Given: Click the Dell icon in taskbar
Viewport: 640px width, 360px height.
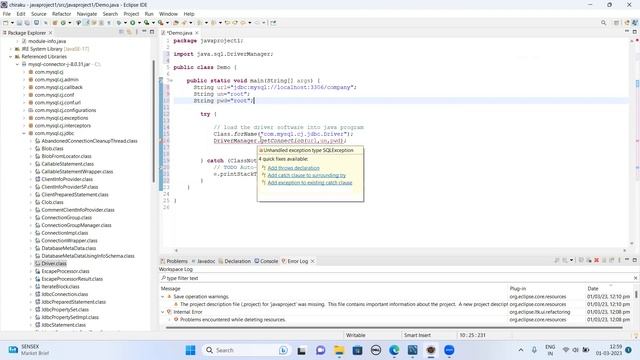Looking at the screenshot, I should coord(376,350).
